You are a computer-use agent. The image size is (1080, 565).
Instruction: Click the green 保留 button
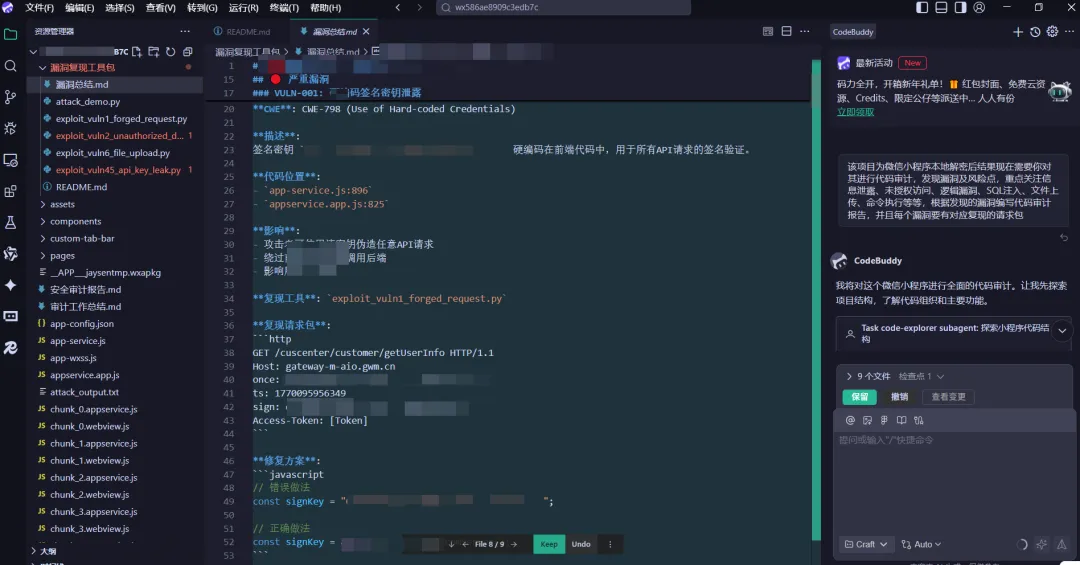pyautogui.click(x=860, y=397)
